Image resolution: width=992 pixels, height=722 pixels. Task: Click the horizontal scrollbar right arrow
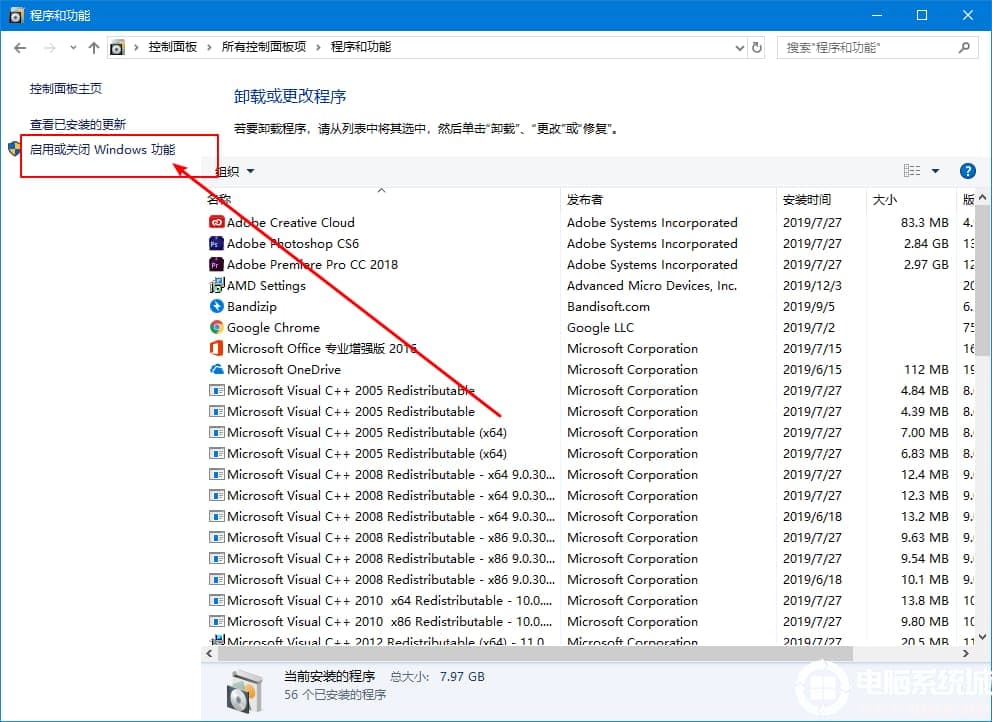[966, 654]
